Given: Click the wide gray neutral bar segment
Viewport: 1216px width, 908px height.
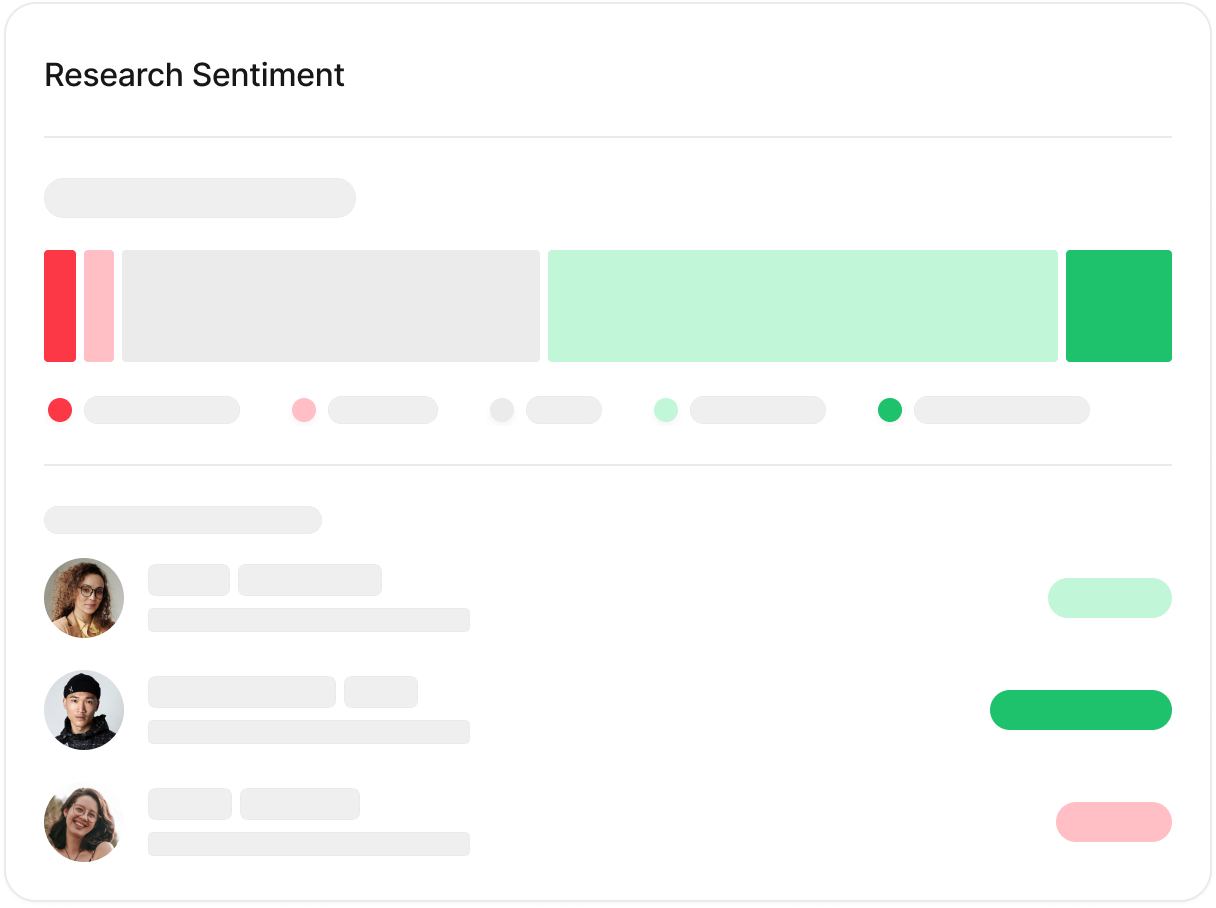Looking at the screenshot, I should click(x=330, y=305).
